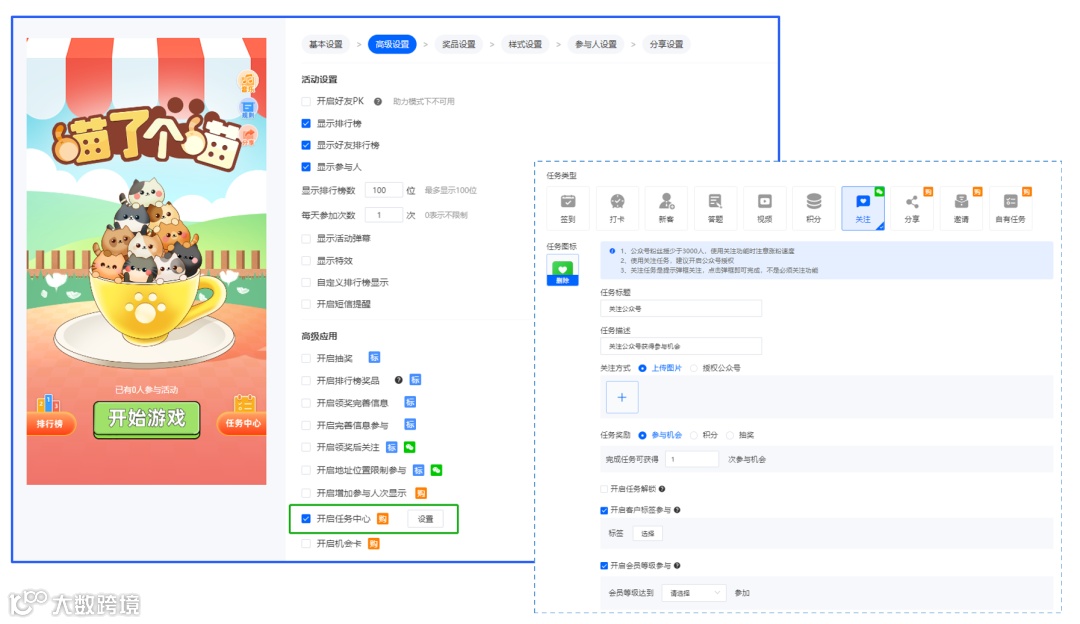Click WeChat icon beside 开启领奖后关注
1080x624 pixels.
click(x=409, y=448)
